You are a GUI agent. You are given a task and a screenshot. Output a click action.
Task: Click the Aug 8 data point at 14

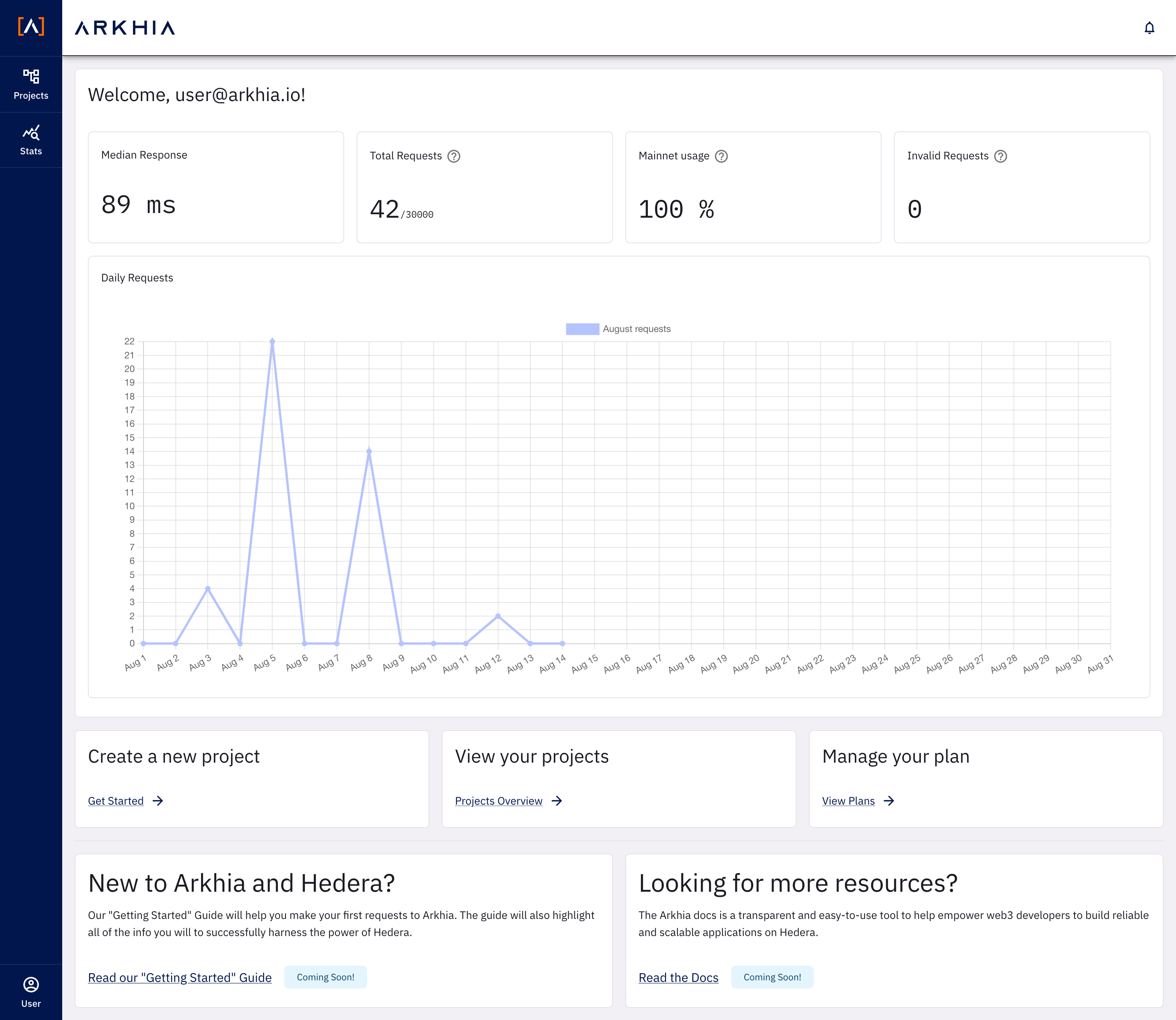[x=369, y=451]
